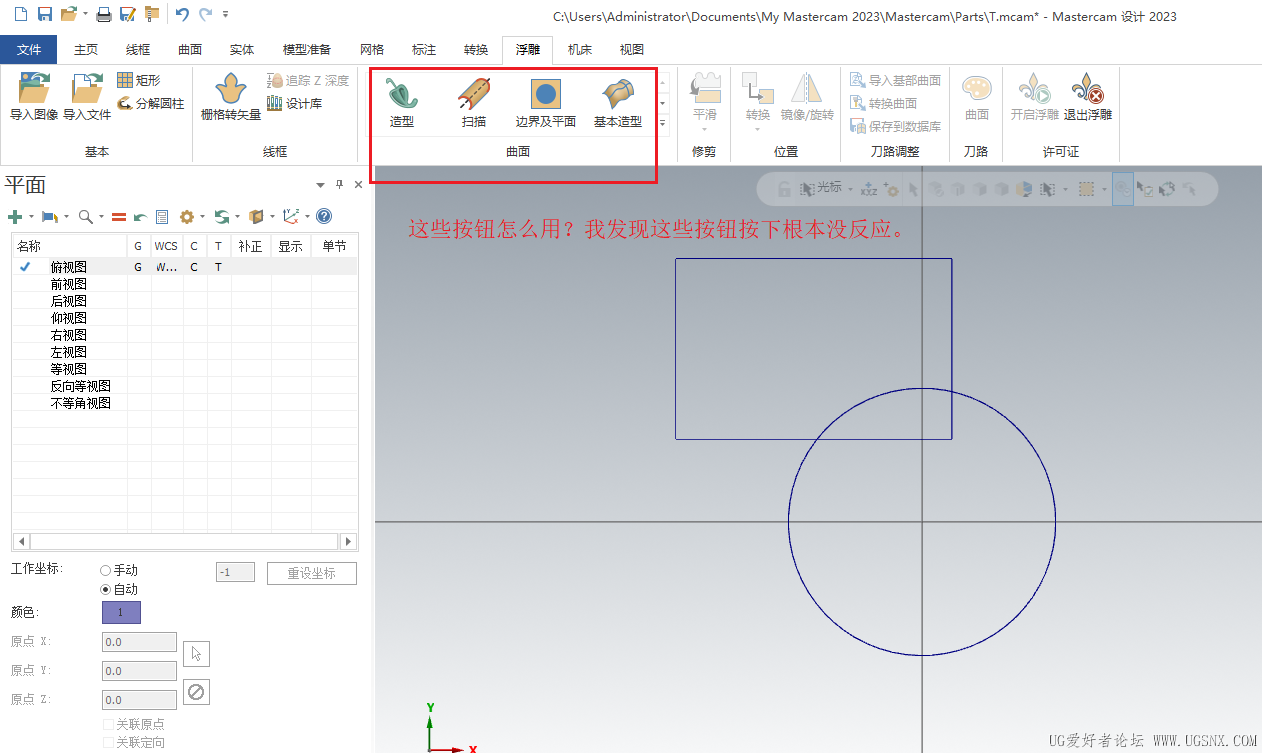Image resolution: width=1262 pixels, height=753 pixels.
Task: Click the circle-slash reset origin button
Action: pos(197,692)
